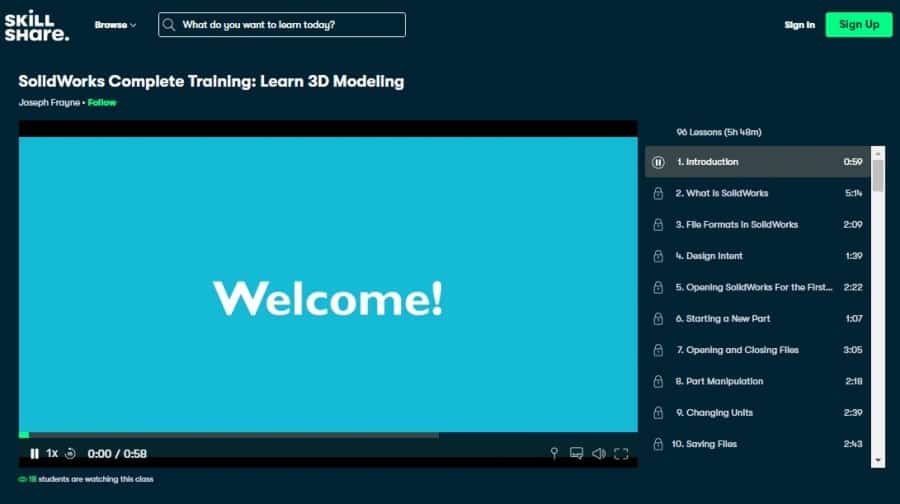
Task: Select lesson '5. Opening SolidWorks For the First...'
Action: tap(758, 287)
